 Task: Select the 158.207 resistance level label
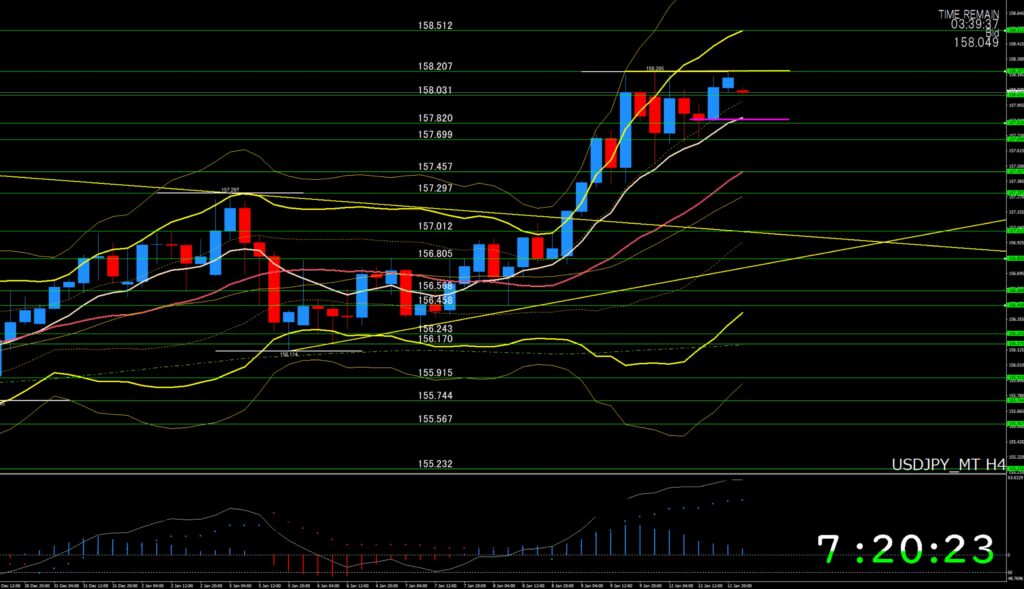click(x=436, y=67)
